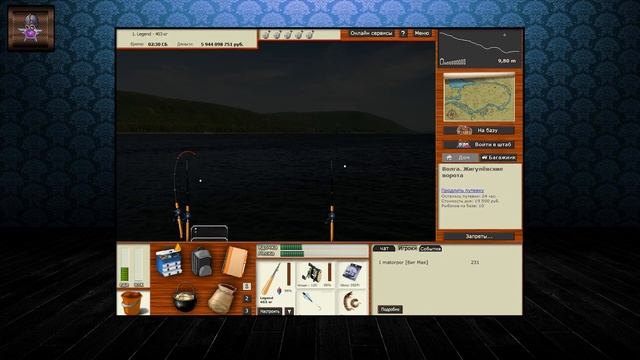
Task: Switch to the Игроки tab
Action: [x=407, y=248]
